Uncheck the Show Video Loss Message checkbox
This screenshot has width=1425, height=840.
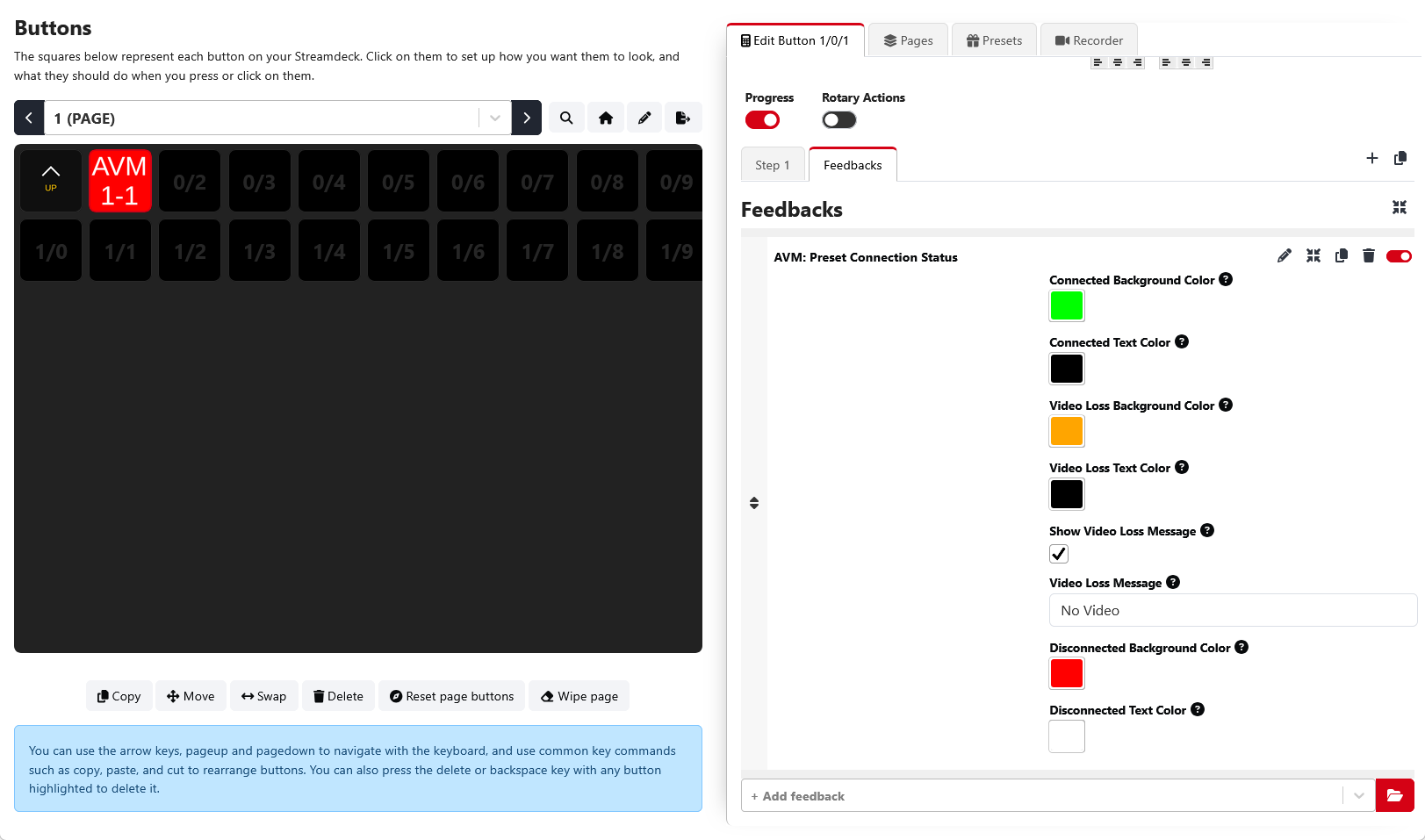coord(1059,554)
